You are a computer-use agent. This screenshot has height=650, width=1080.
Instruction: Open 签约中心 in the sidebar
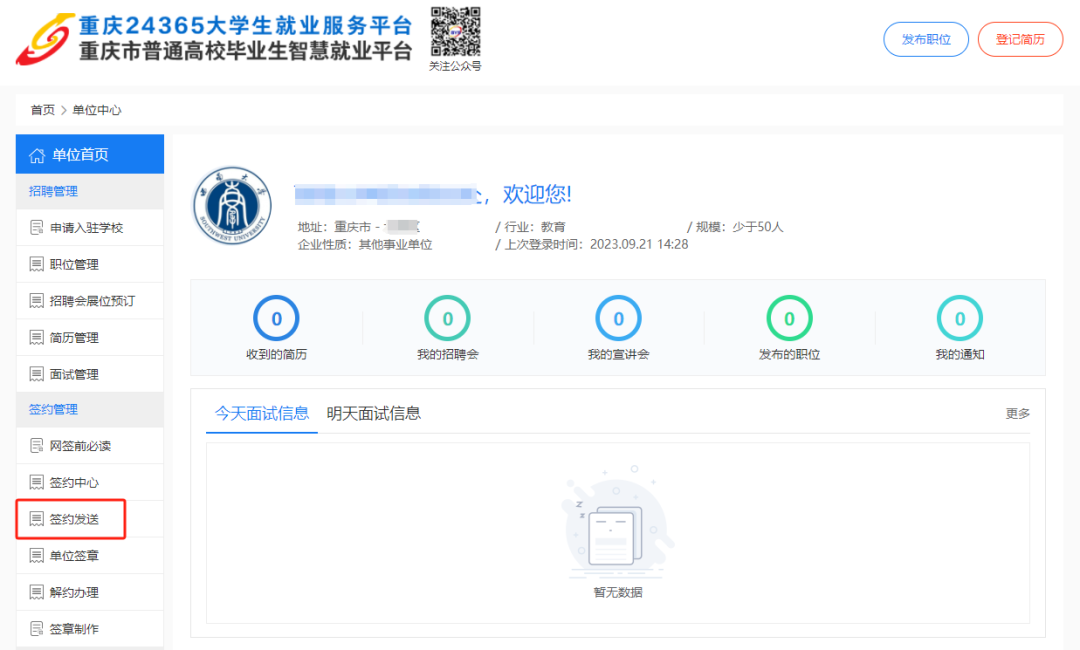point(74,483)
